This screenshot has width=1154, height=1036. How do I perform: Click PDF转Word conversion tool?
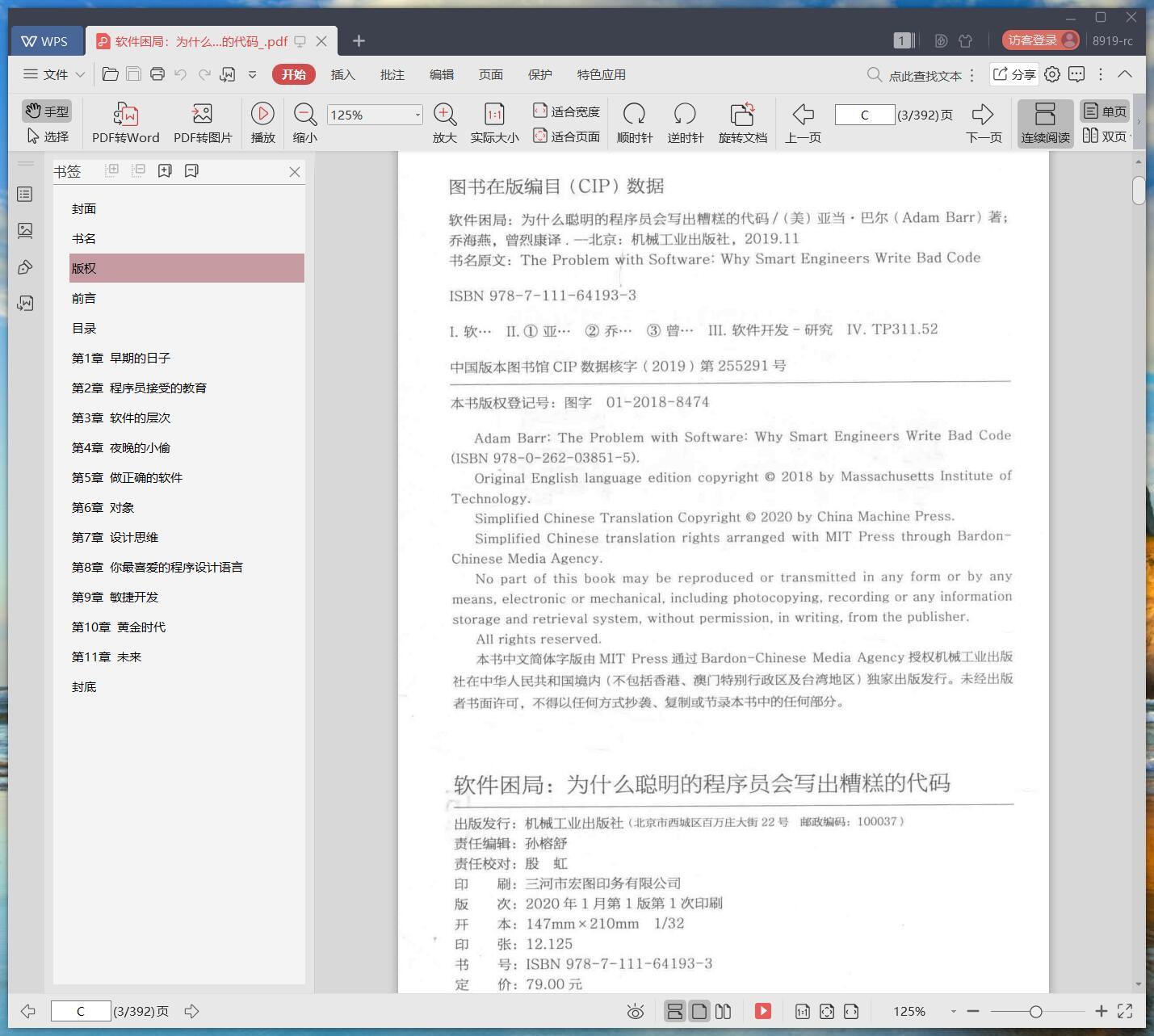point(126,123)
